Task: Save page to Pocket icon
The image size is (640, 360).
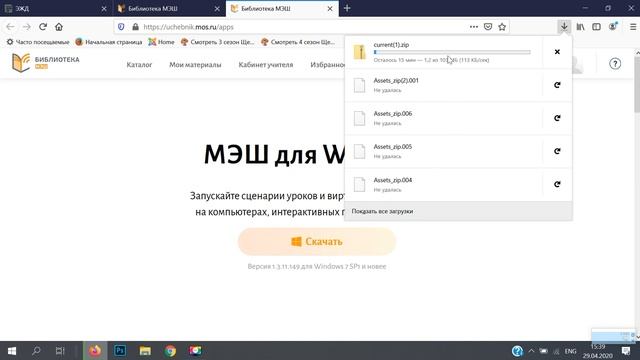Action: pyautogui.click(x=488, y=27)
